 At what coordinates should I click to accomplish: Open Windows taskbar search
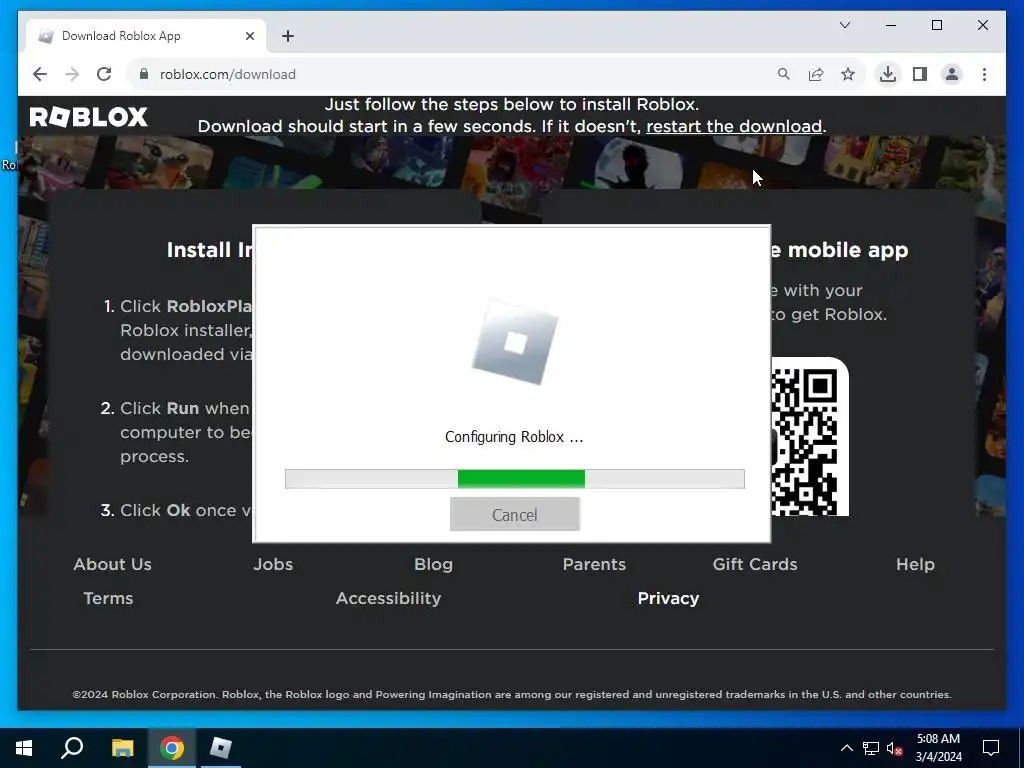click(x=72, y=748)
